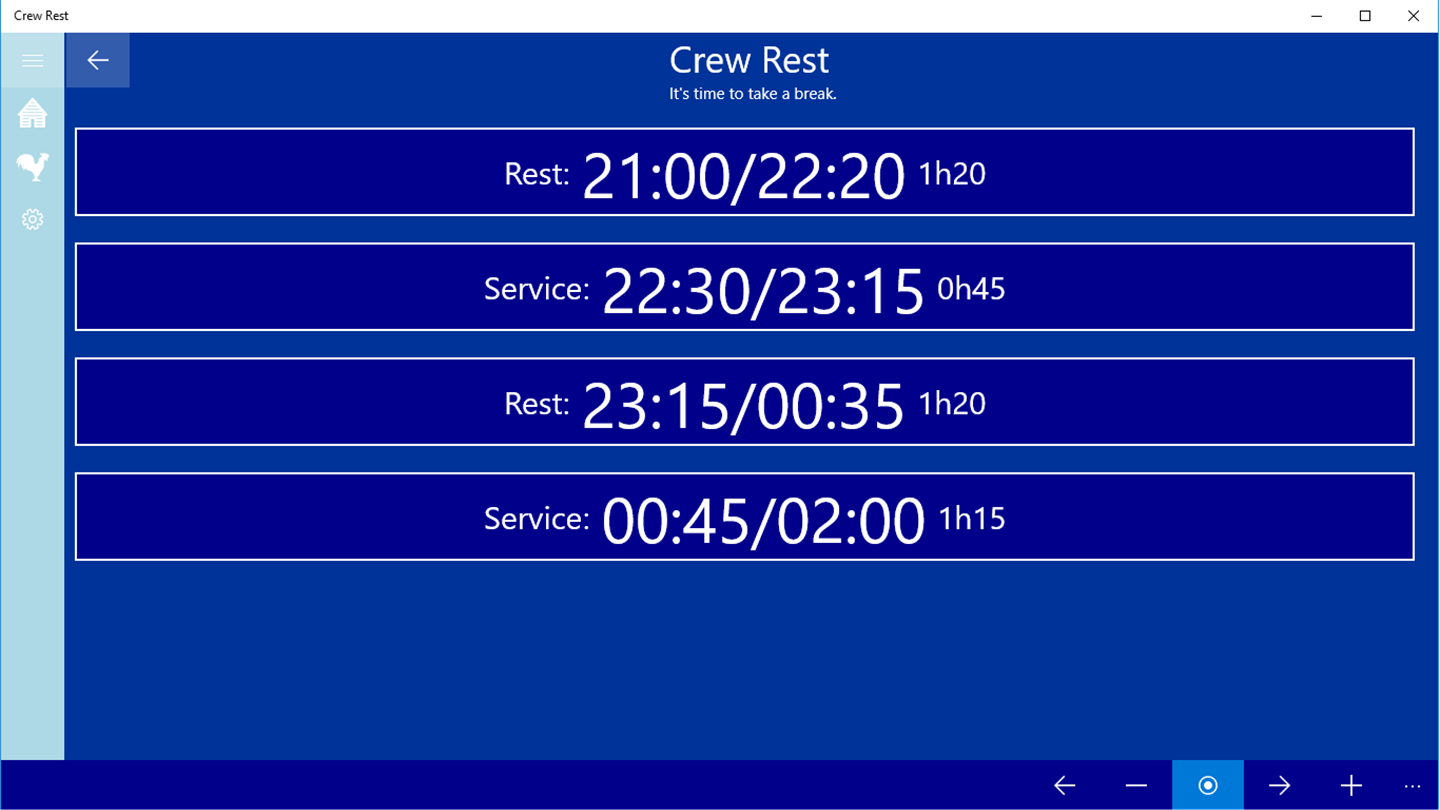Select the Service 00:45/02:00 row
The image size is (1440, 810).
click(x=744, y=517)
